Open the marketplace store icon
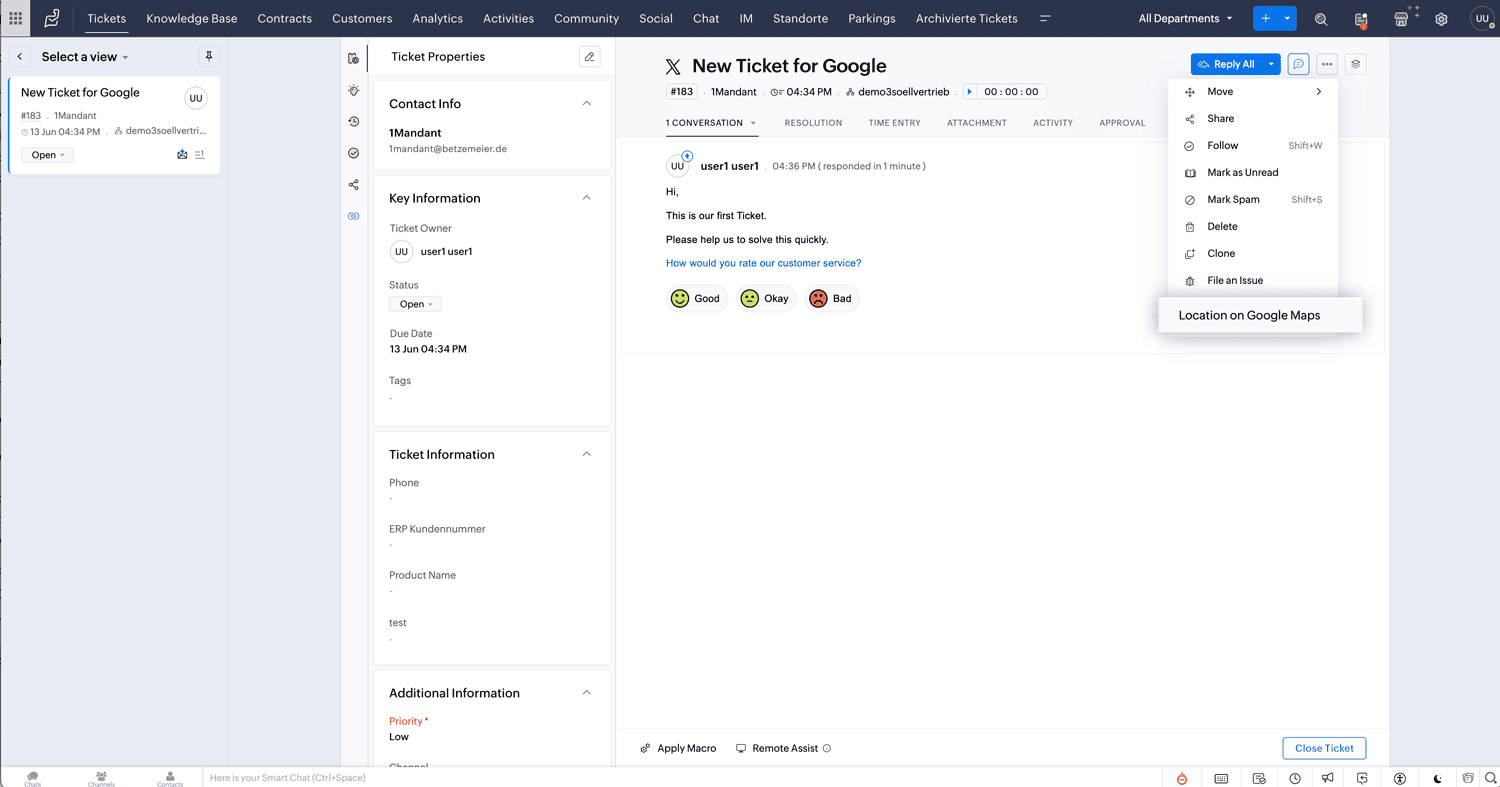Image resolution: width=1500 pixels, height=787 pixels. pos(1402,19)
